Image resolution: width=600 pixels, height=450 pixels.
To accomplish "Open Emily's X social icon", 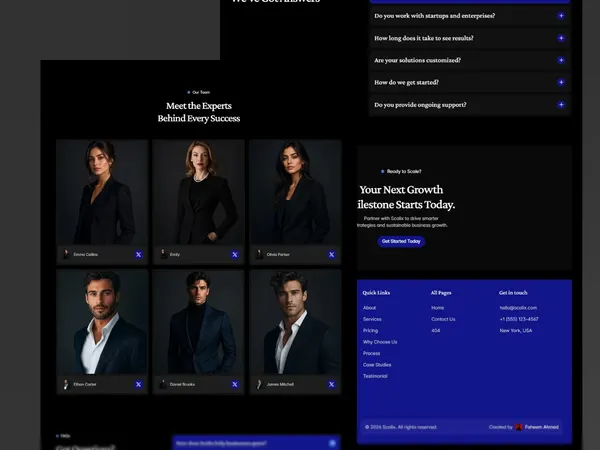I will (235, 254).
